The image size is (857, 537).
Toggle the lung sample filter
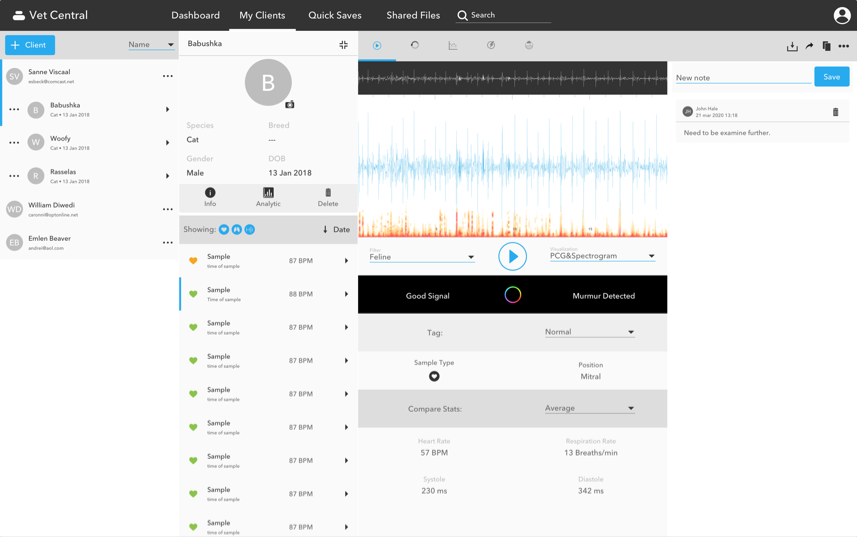point(237,230)
